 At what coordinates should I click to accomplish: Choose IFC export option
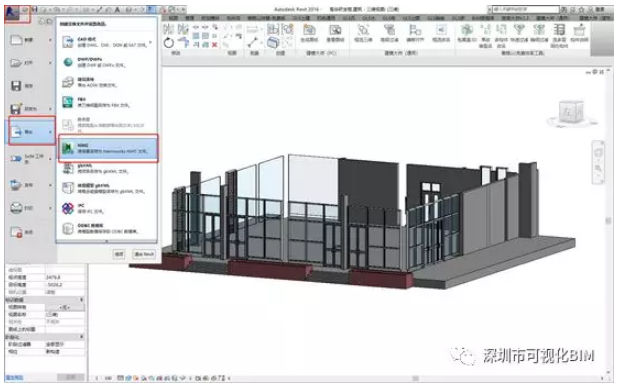coord(107,208)
